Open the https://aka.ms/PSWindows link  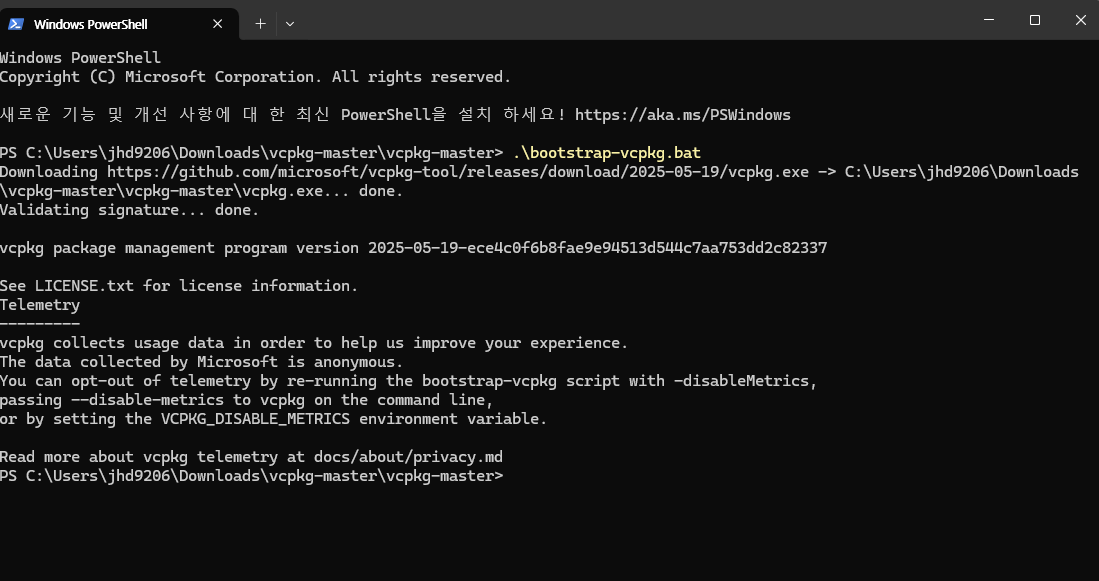pos(683,115)
